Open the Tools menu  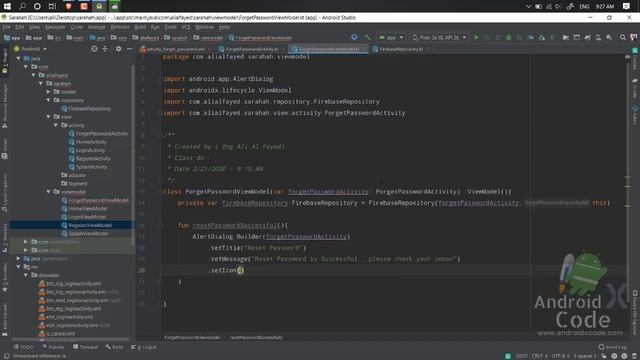pyautogui.click(x=170, y=27)
